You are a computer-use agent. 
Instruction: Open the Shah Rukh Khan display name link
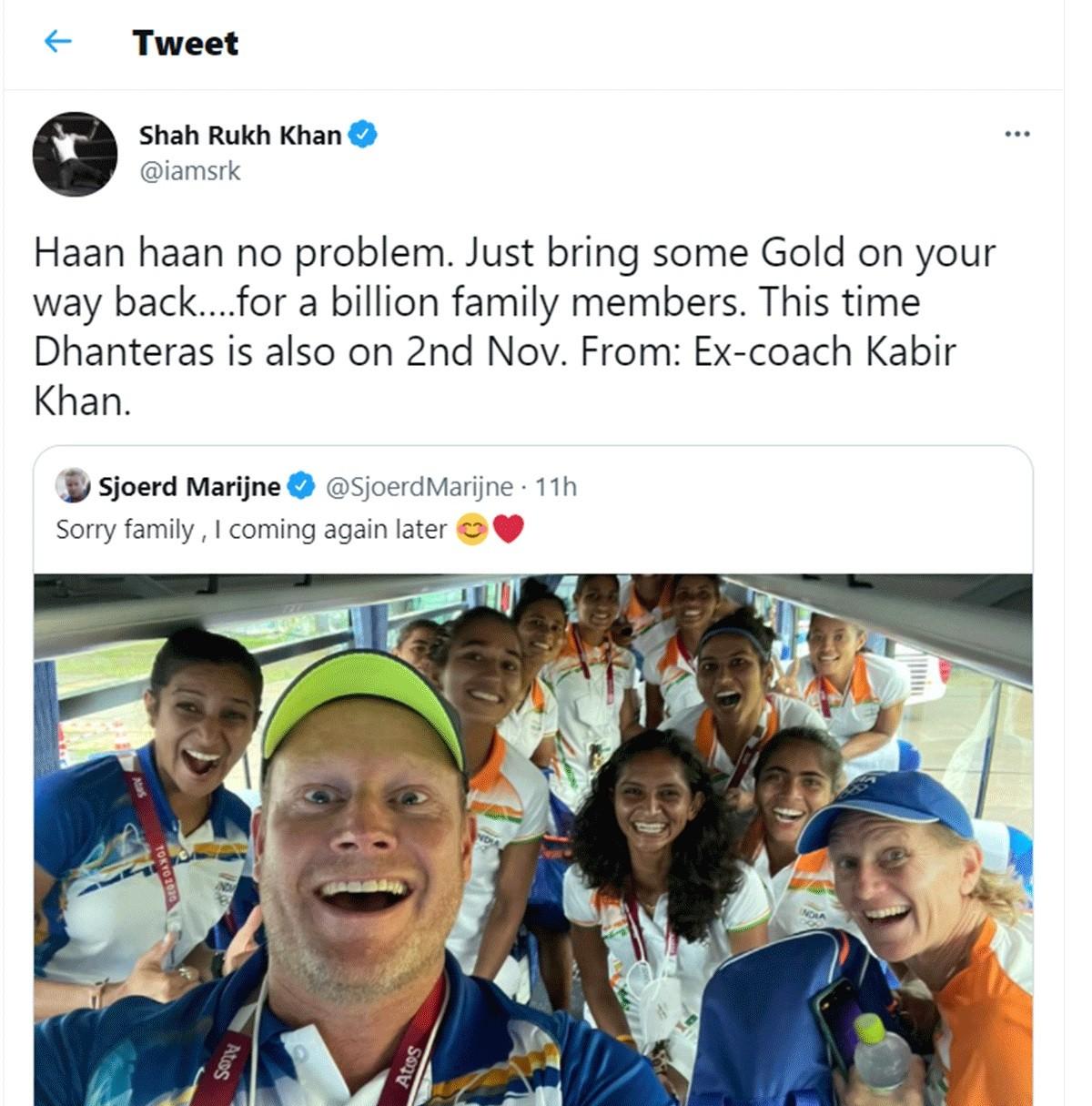pos(240,135)
